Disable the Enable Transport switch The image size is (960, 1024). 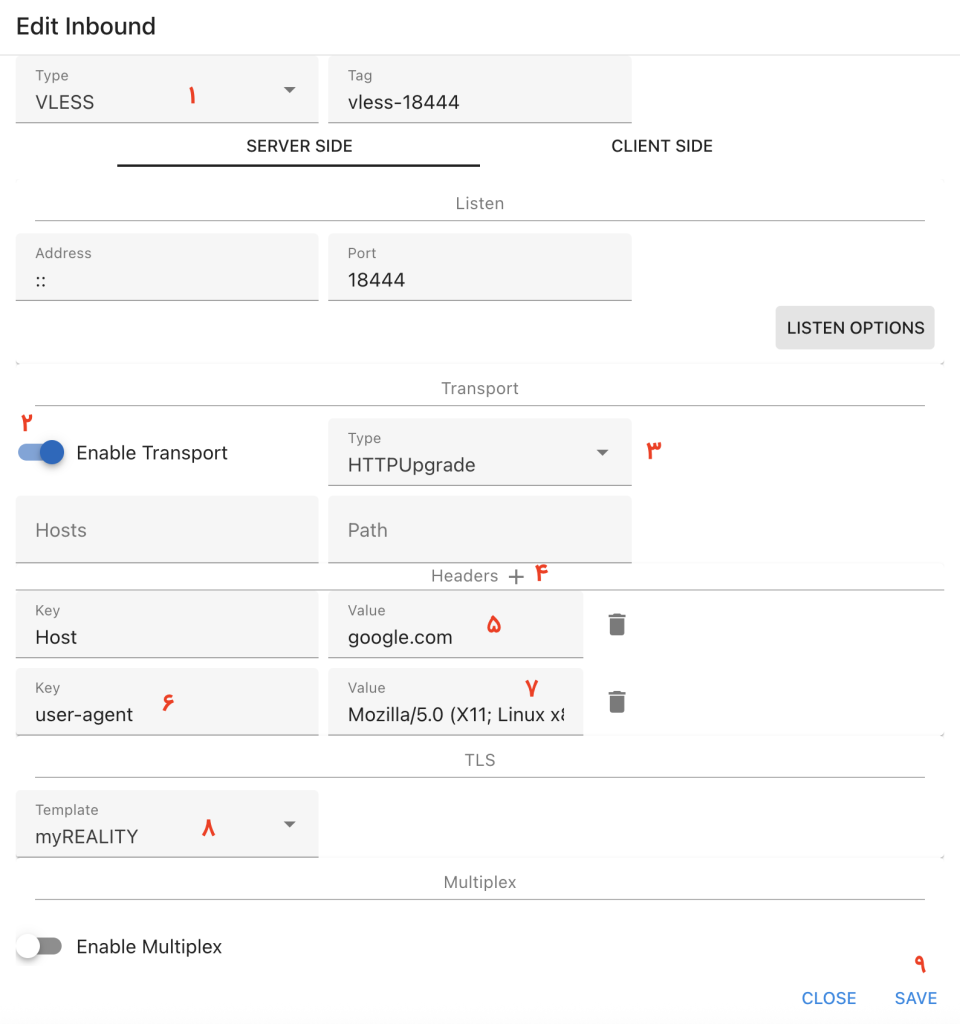pos(41,453)
